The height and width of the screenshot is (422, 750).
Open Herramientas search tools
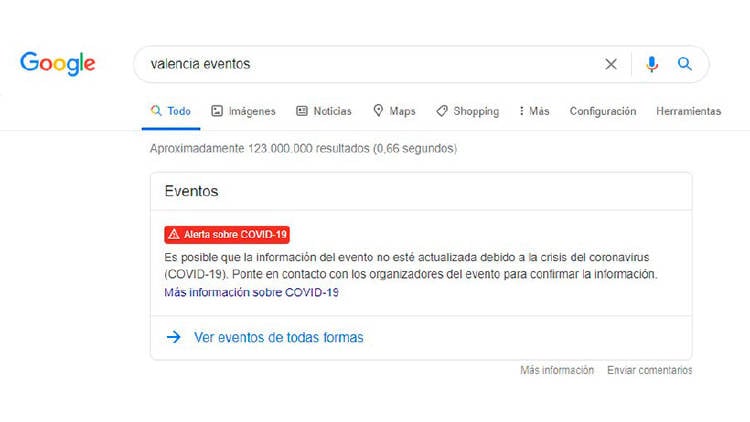tap(688, 111)
